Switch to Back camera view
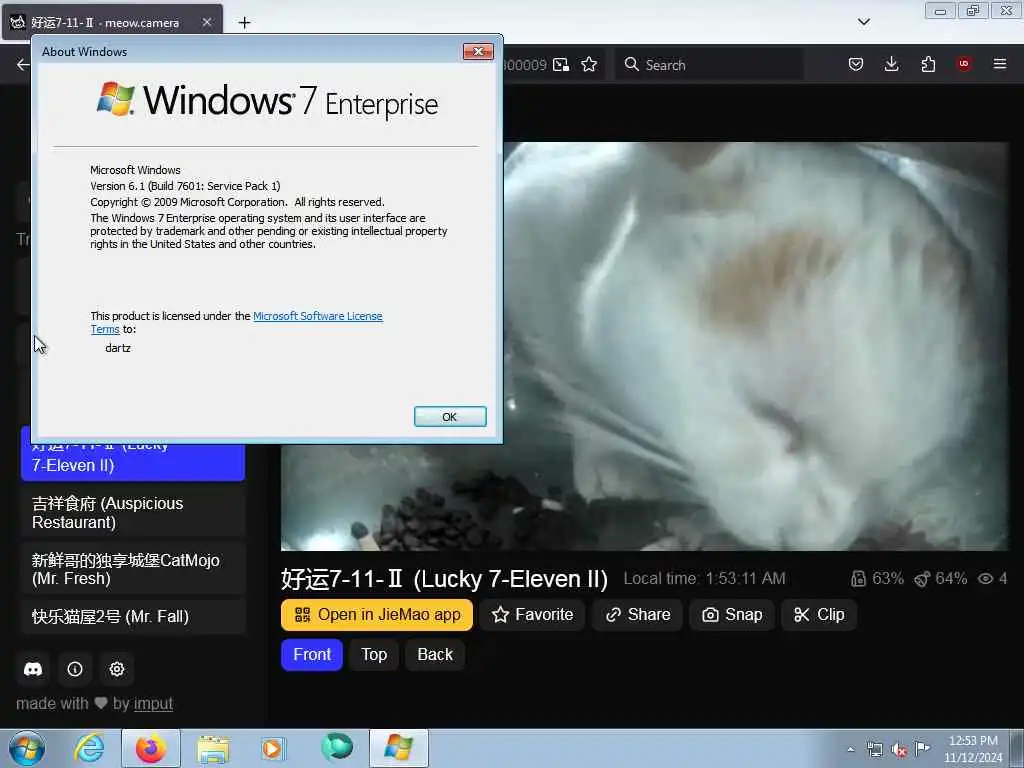This screenshot has height=768, width=1024. [435, 654]
